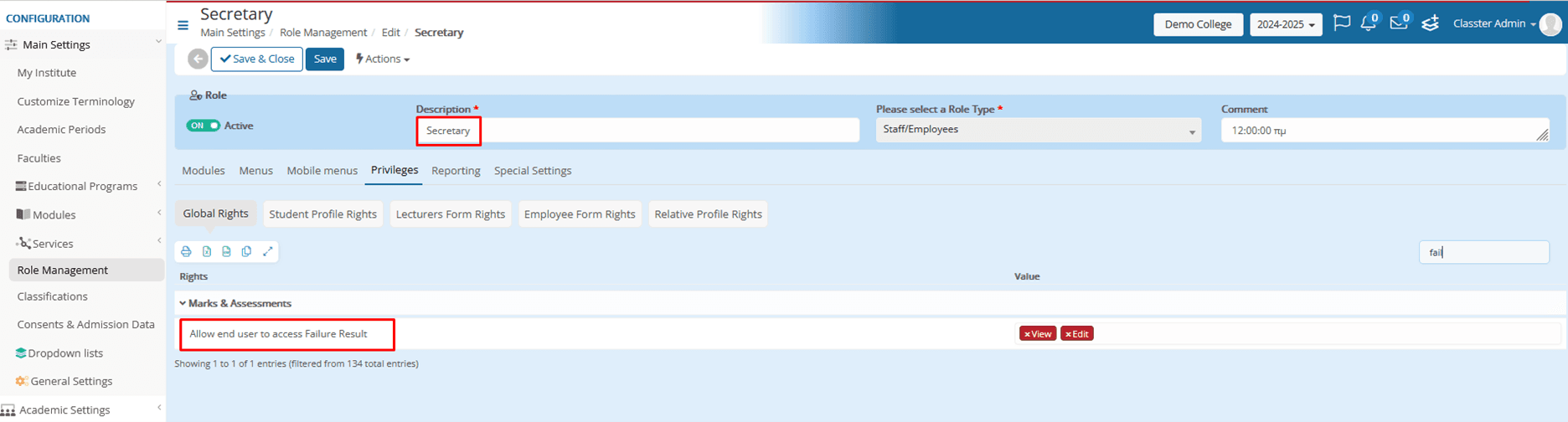Click the Dropdown lists stack icon

point(21,353)
